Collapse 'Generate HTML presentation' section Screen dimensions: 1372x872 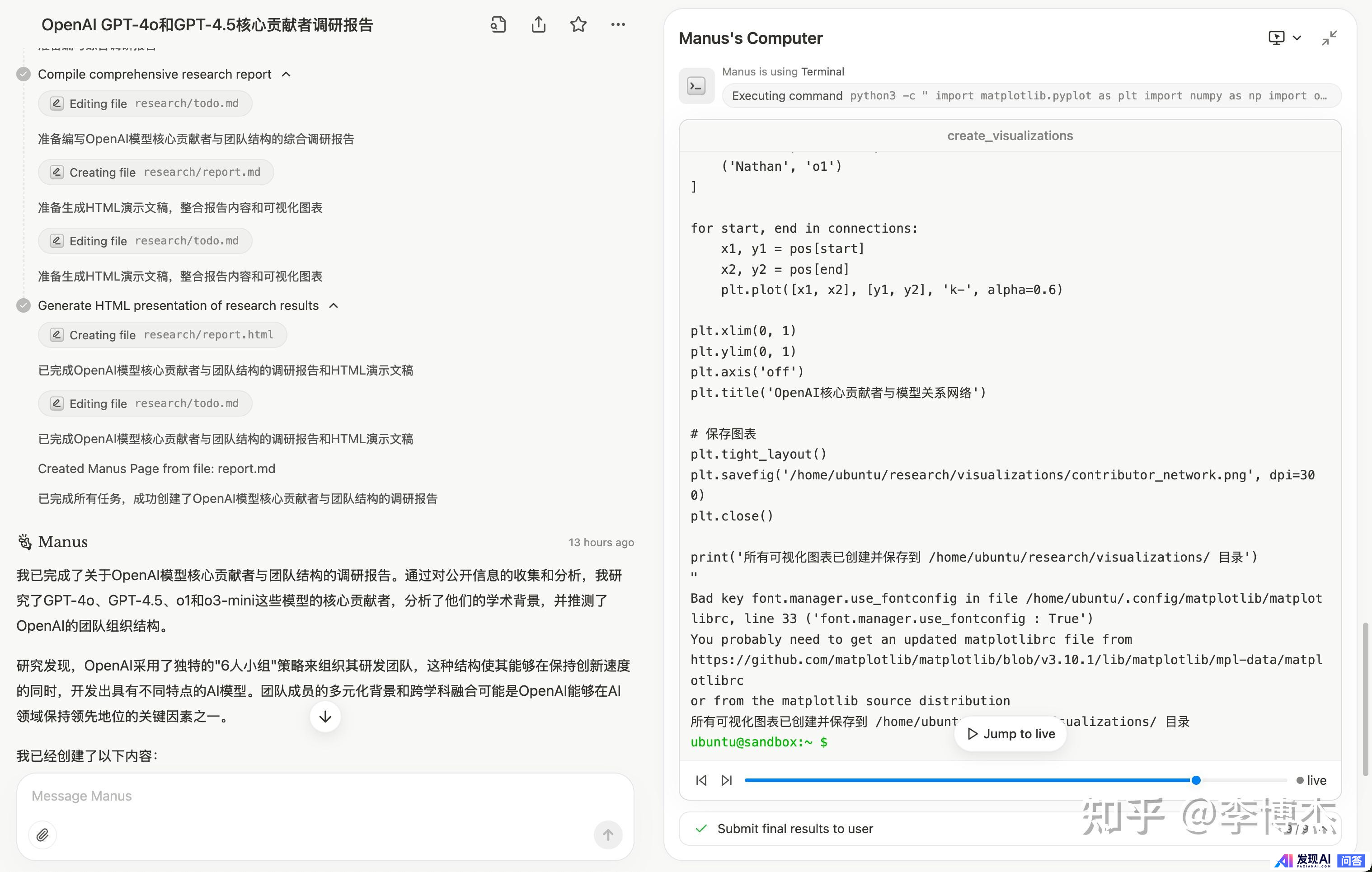tap(334, 305)
